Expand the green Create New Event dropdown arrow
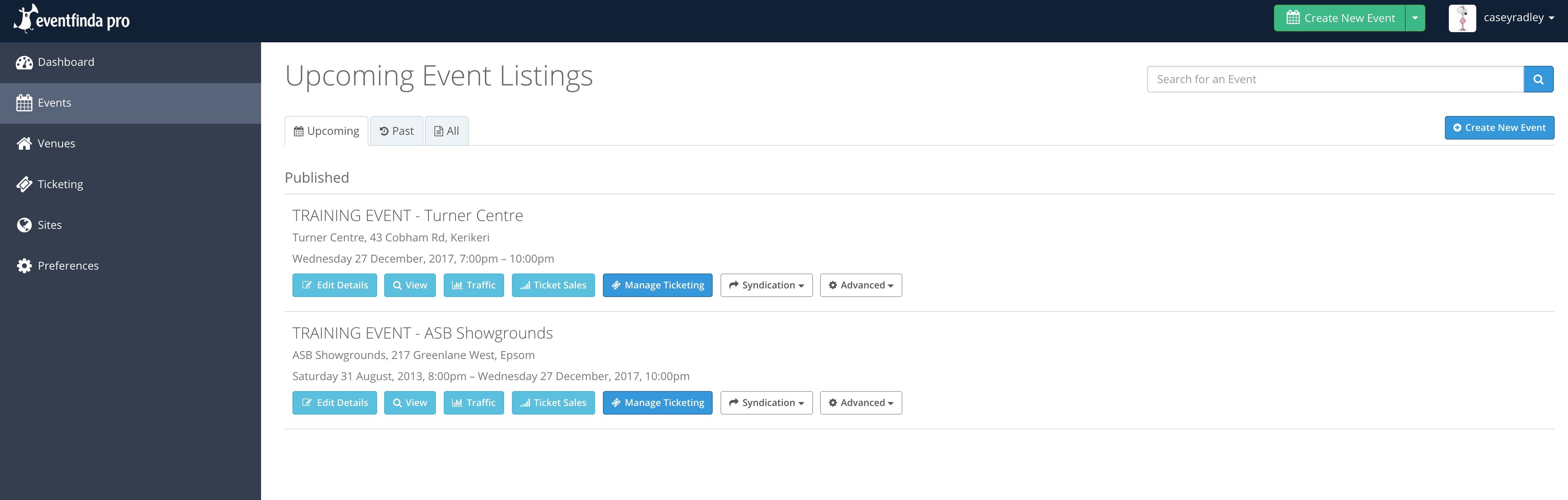This screenshot has height=500, width=1568. click(1415, 18)
